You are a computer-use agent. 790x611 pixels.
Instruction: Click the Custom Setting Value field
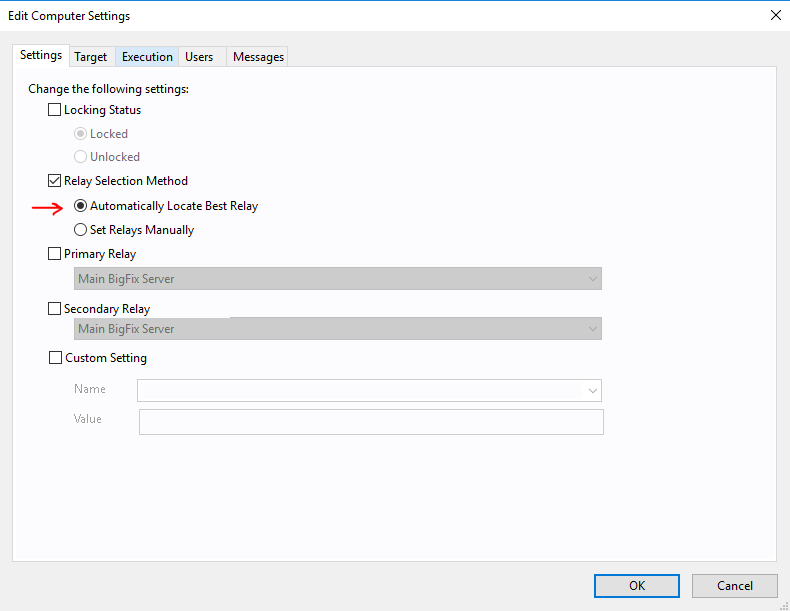coord(371,422)
